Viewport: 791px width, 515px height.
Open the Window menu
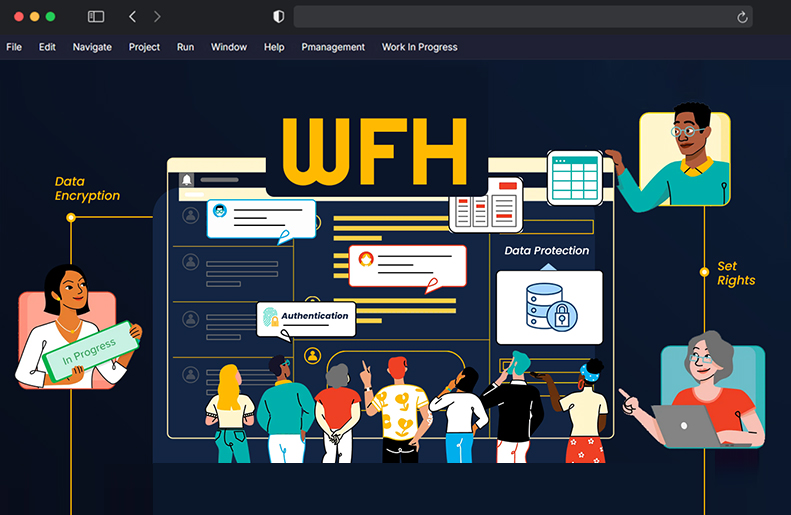pyautogui.click(x=229, y=47)
